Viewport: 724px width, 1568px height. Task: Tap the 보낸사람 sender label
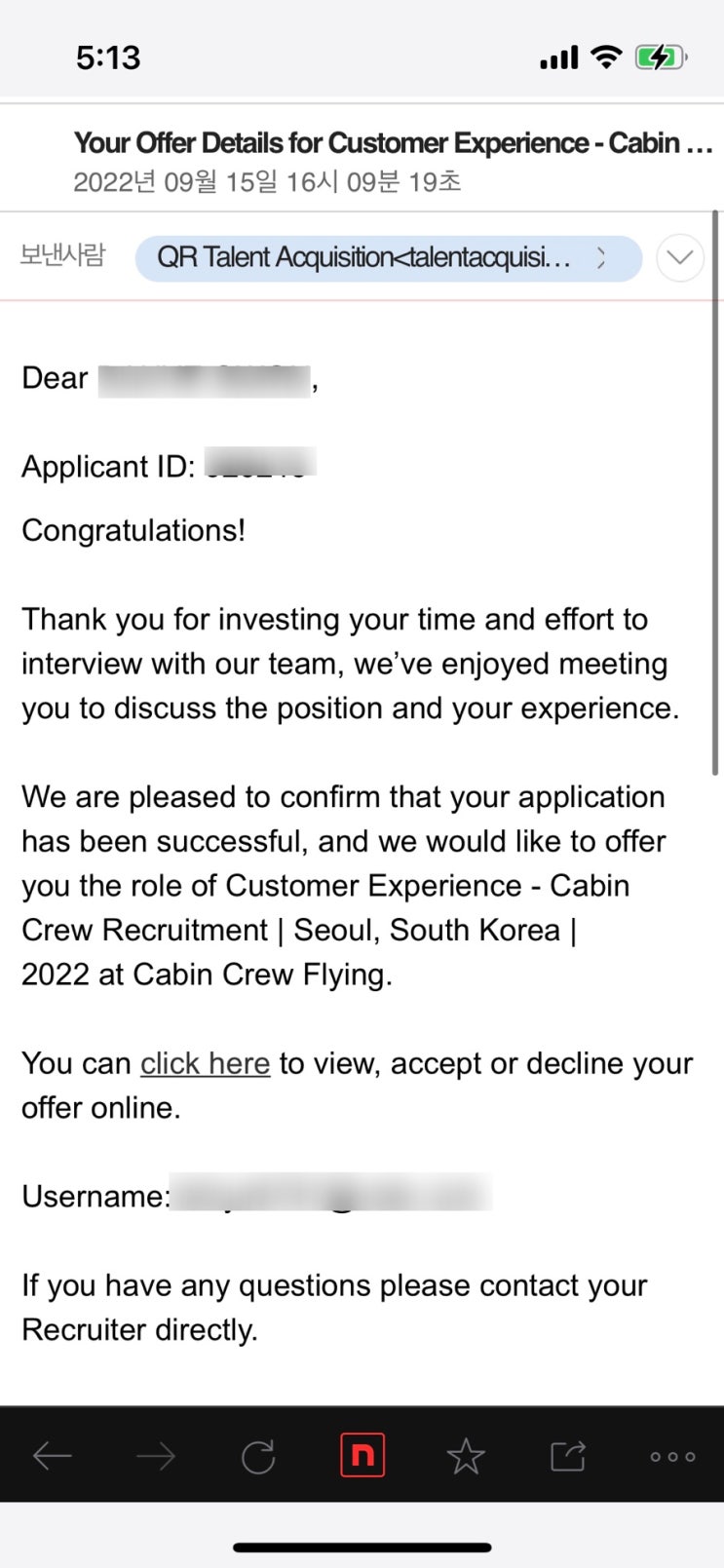(62, 255)
